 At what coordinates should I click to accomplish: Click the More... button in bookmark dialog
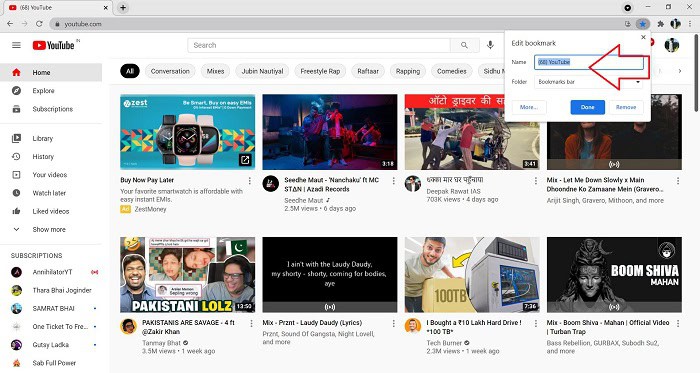(x=529, y=107)
